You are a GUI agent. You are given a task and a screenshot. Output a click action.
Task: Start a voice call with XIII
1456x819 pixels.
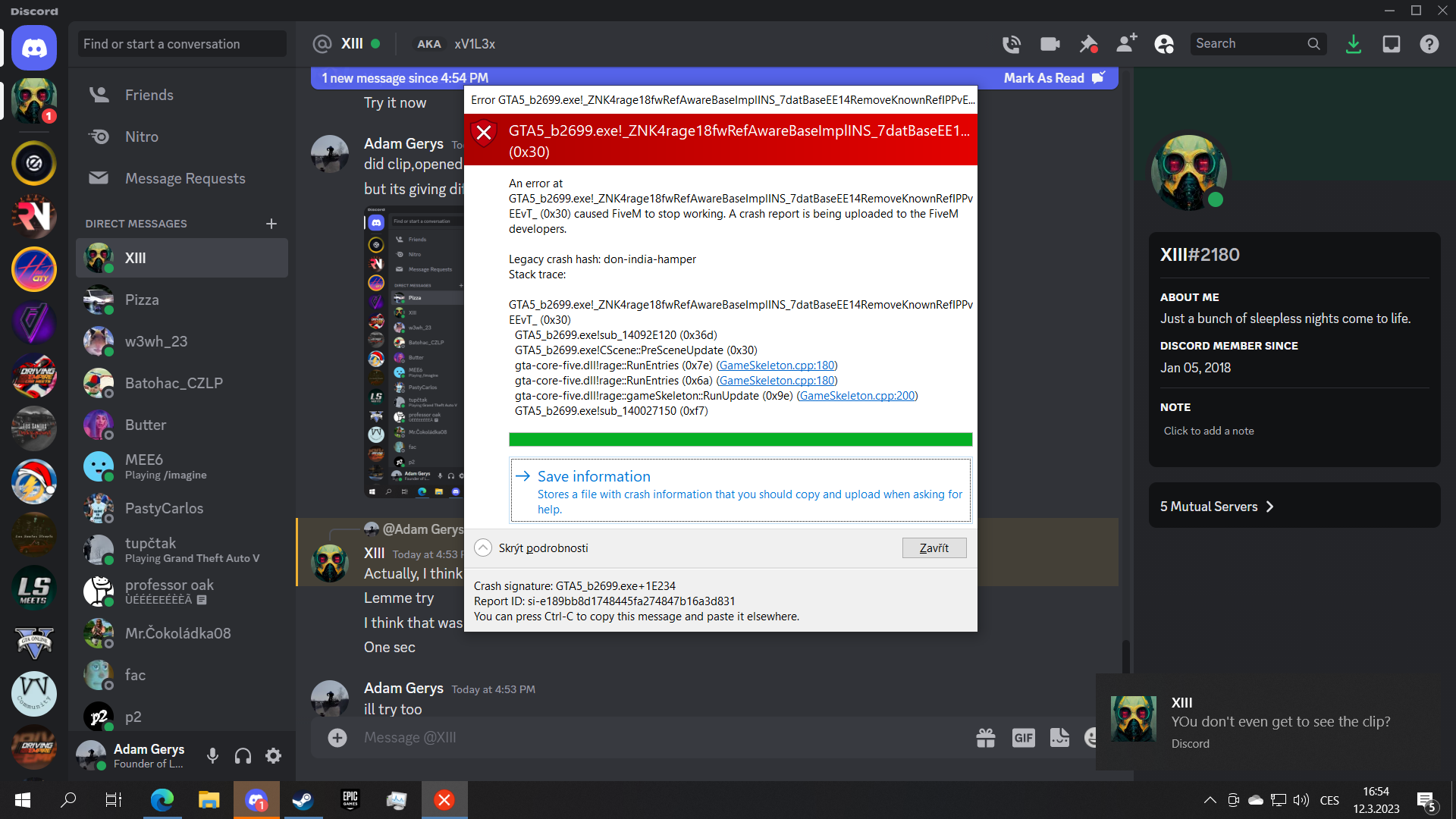pyautogui.click(x=1011, y=44)
